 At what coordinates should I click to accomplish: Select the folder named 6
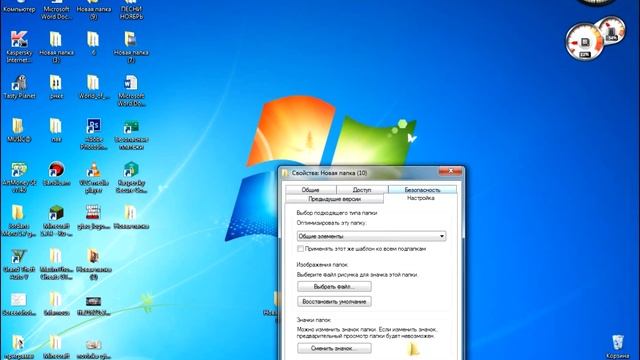(93, 43)
